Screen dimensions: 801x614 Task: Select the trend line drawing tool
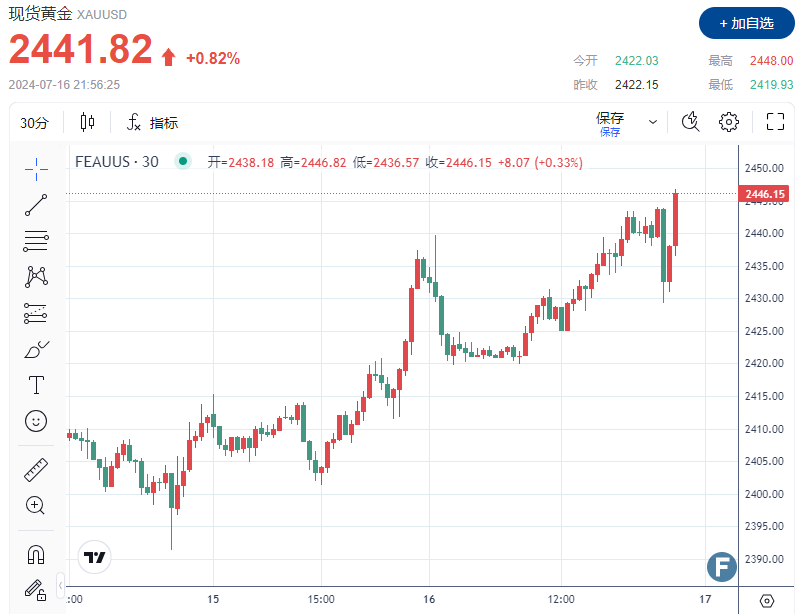pos(36,205)
